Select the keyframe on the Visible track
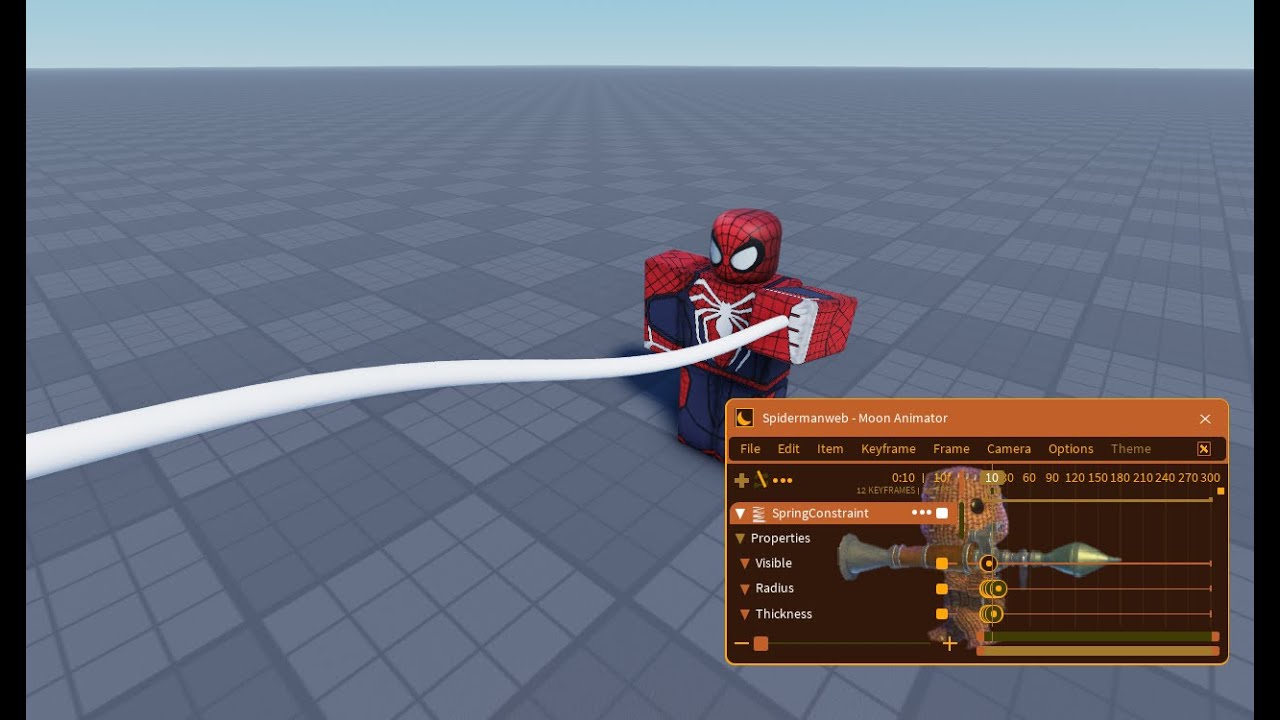 point(988,563)
